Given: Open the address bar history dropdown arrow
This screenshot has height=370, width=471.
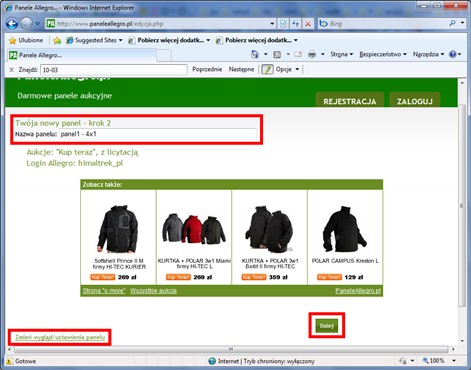Looking at the screenshot, I should 272,24.
